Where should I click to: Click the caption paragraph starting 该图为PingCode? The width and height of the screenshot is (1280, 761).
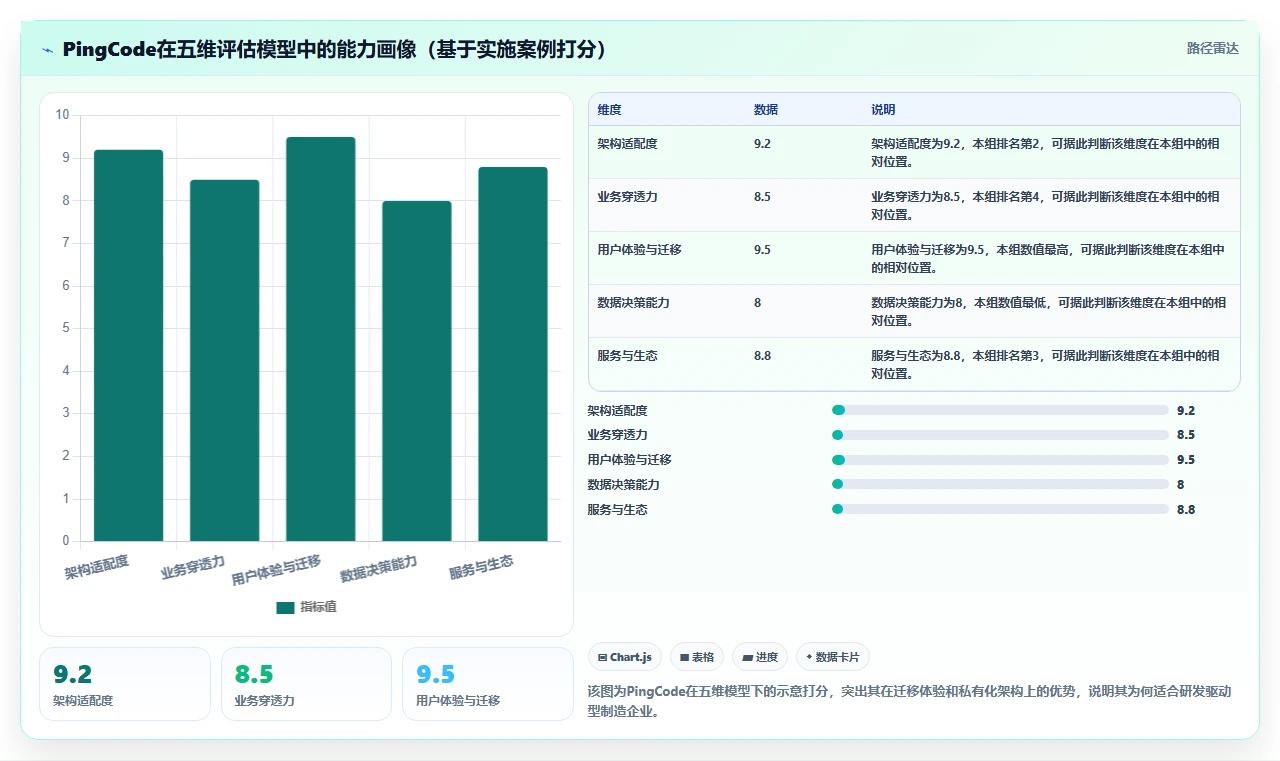click(909, 702)
